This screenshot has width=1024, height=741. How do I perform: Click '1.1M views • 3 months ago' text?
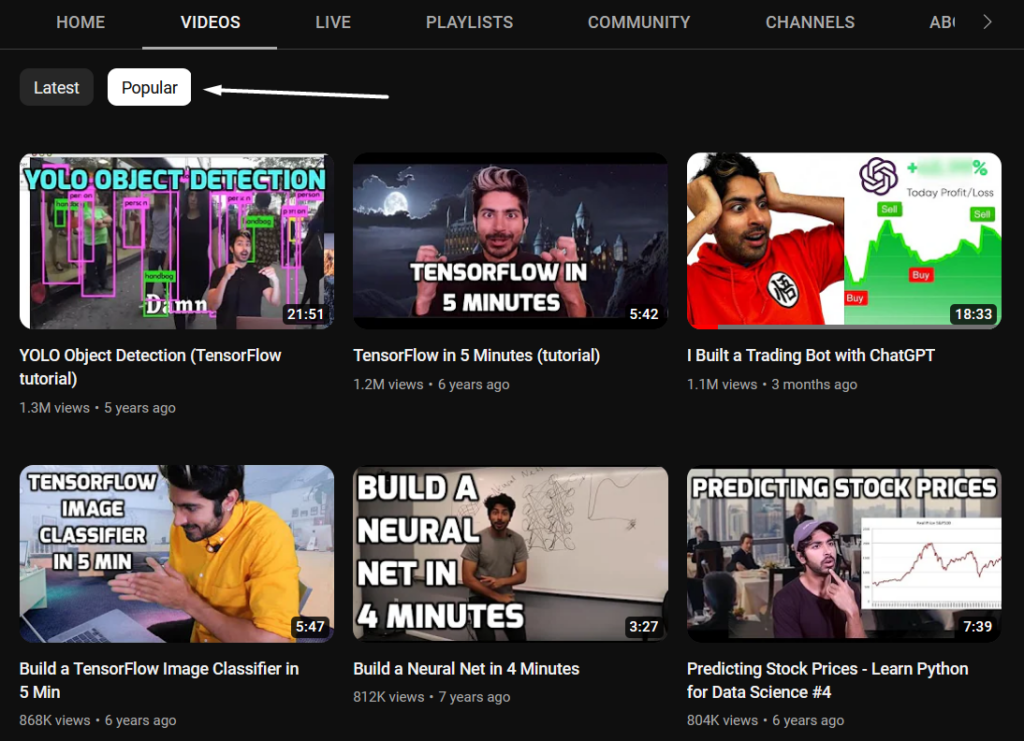pyautogui.click(x=772, y=385)
